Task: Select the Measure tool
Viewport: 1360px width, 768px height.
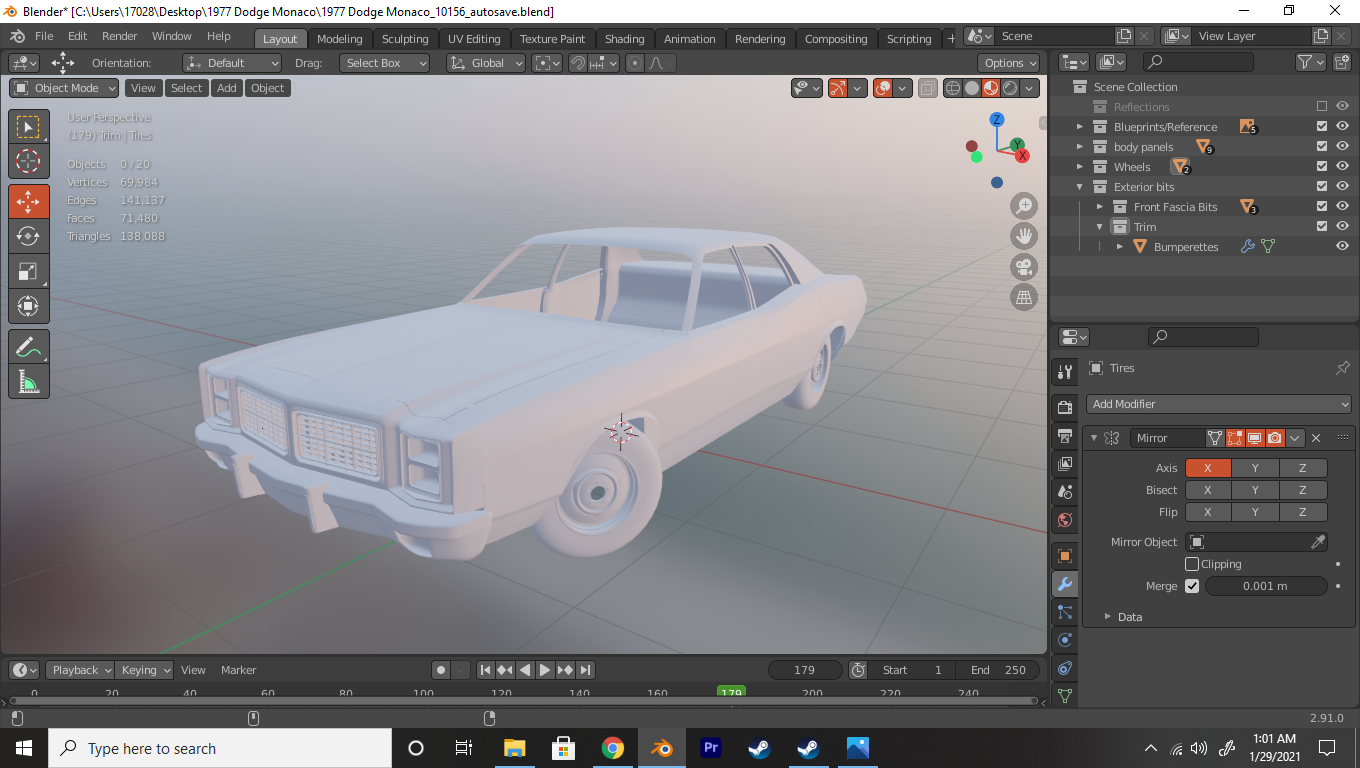Action: (x=29, y=381)
